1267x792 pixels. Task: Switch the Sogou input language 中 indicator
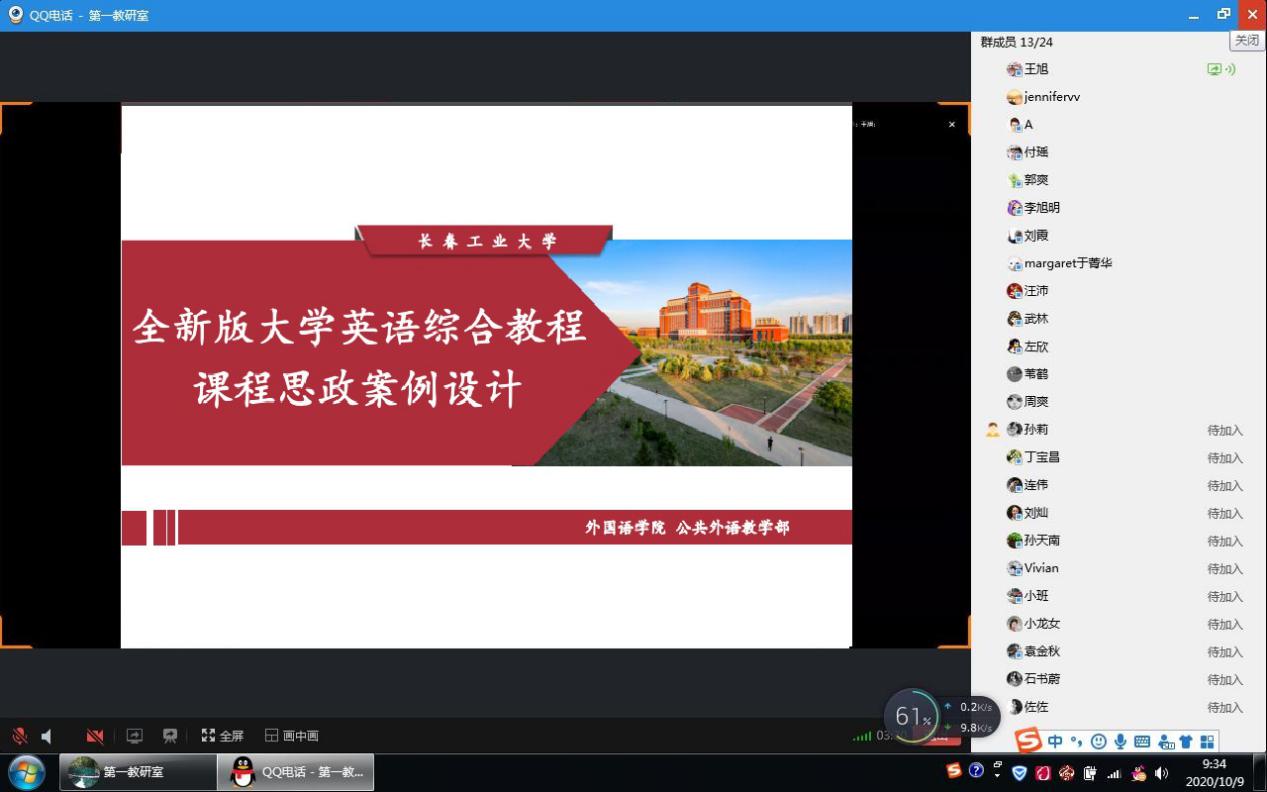click(x=1055, y=741)
